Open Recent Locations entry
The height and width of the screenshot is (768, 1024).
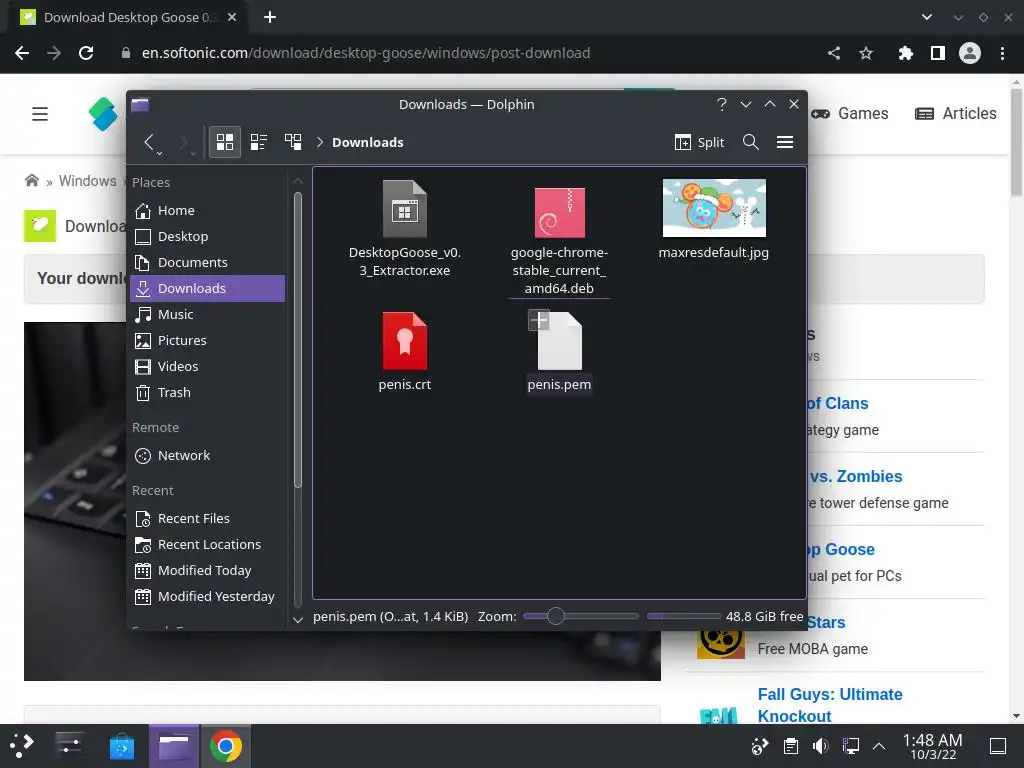tap(208, 545)
